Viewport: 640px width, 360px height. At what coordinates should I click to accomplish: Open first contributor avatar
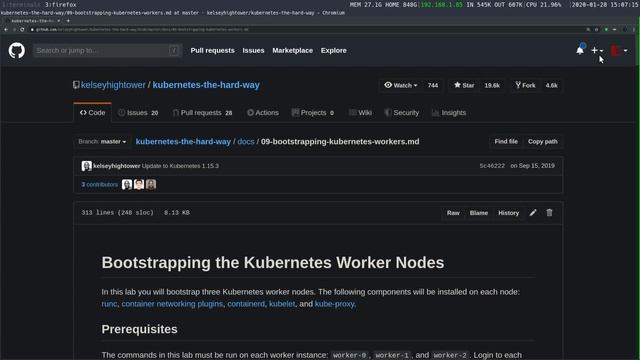point(127,184)
